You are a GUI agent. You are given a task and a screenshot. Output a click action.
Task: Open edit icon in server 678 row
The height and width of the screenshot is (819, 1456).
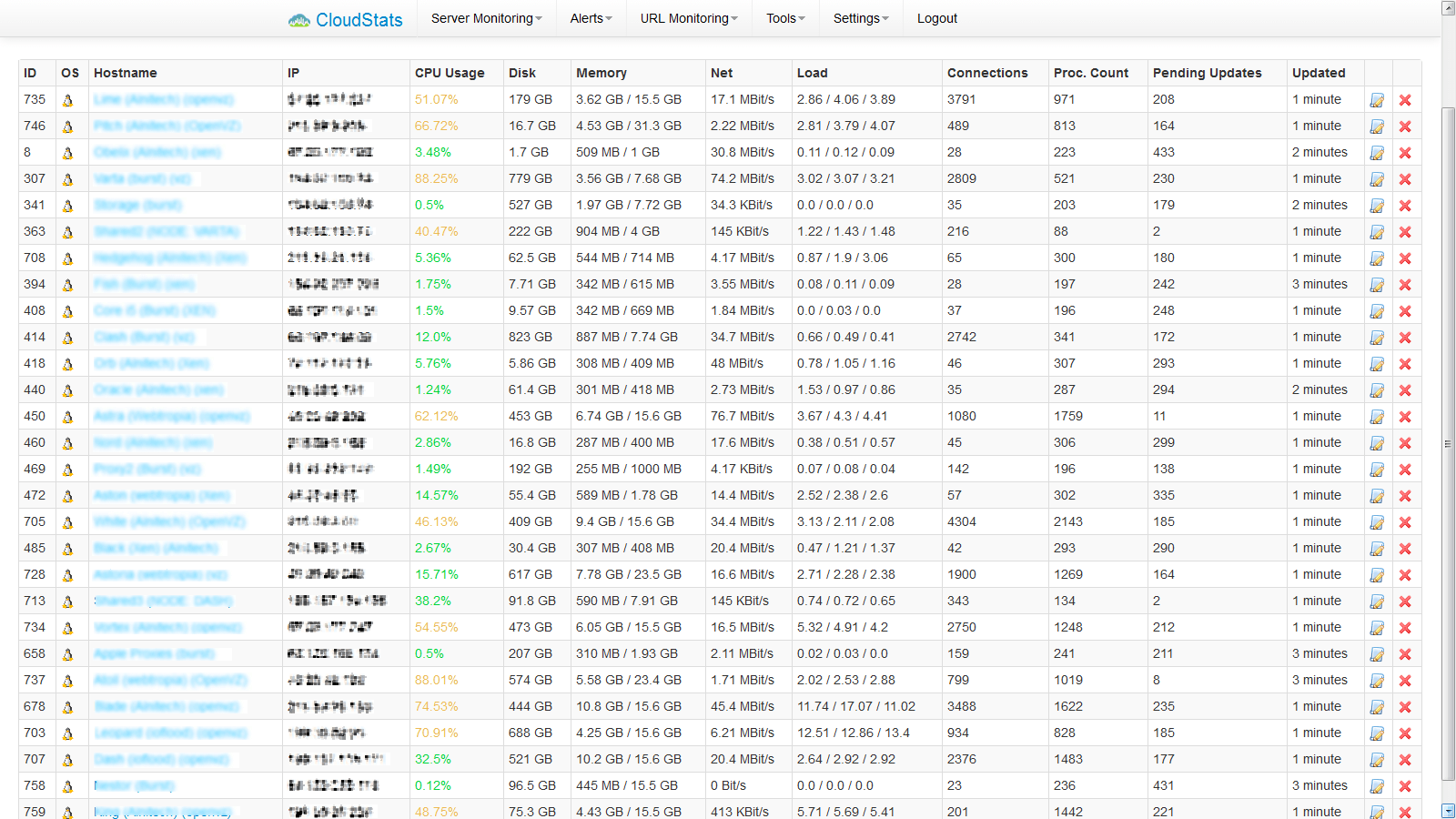(x=1377, y=707)
